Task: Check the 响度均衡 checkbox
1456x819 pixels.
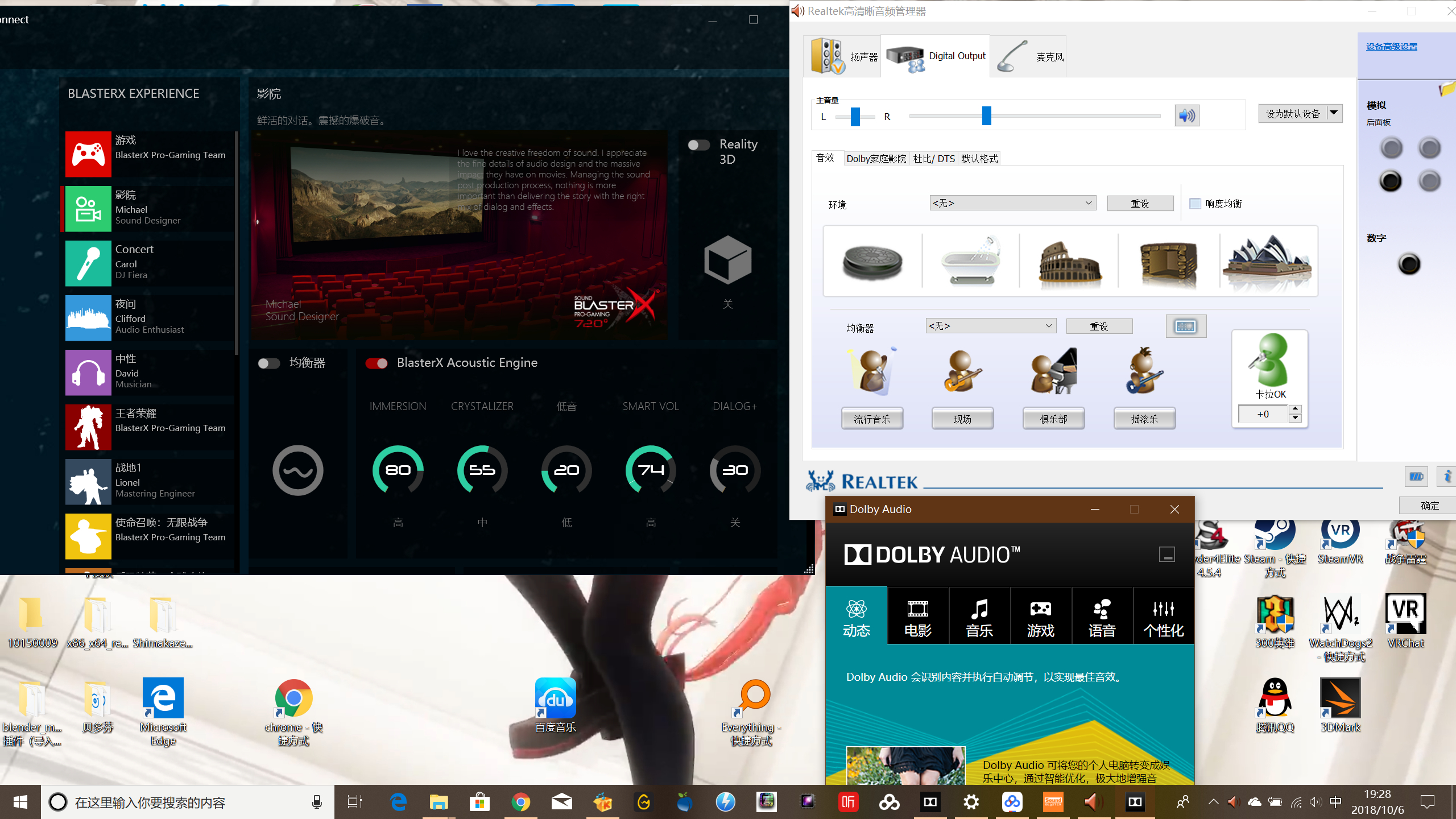Action: tap(1195, 204)
